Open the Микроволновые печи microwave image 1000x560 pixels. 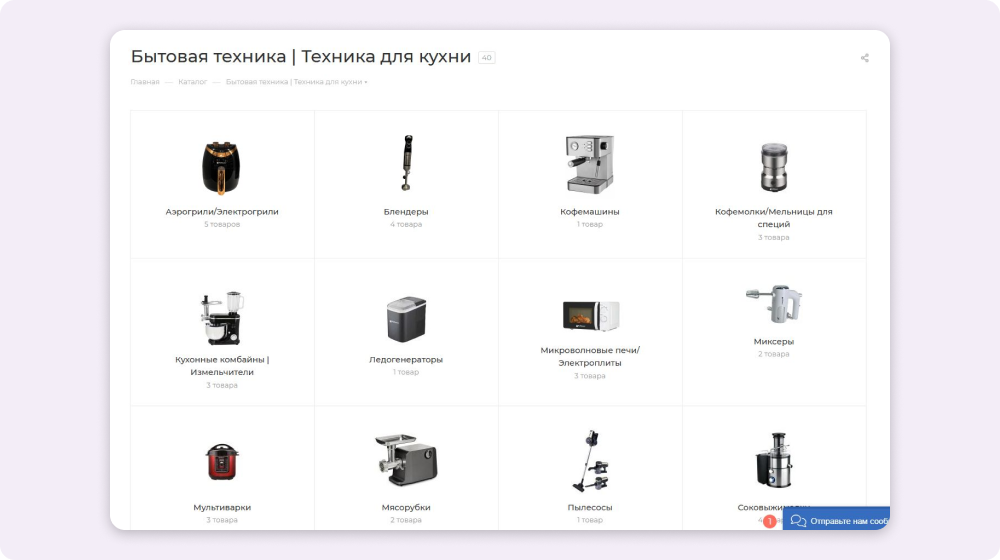click(591, 315)
